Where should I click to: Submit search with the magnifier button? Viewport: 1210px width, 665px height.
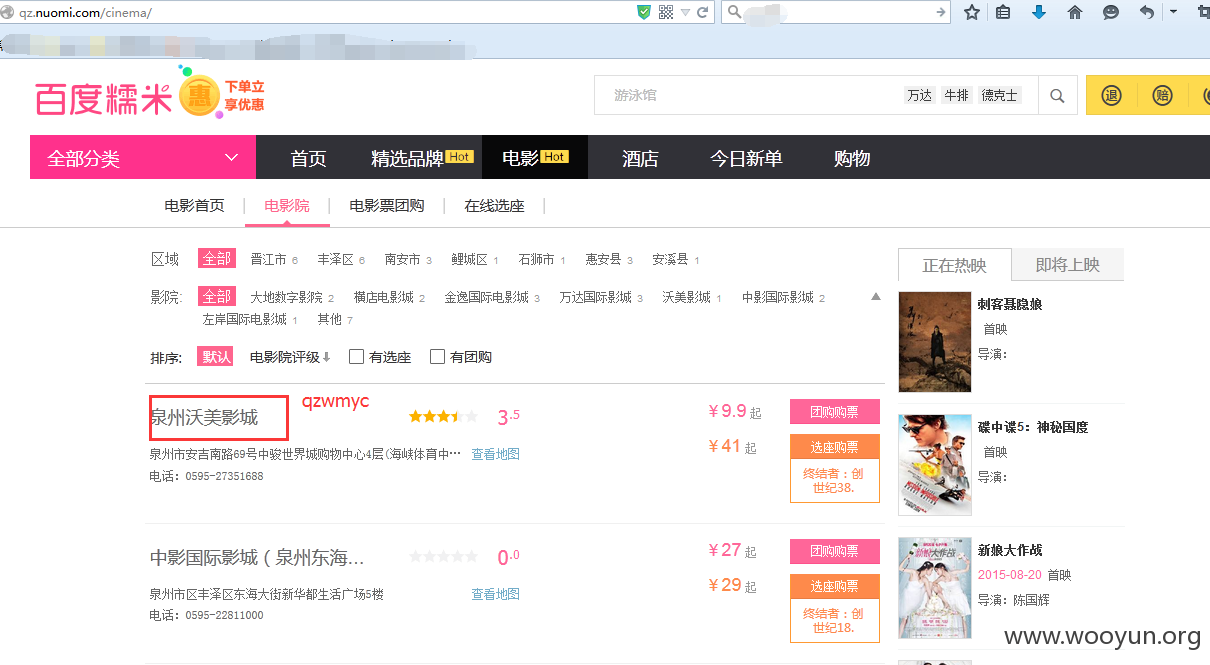click(x=1057, y=96)
